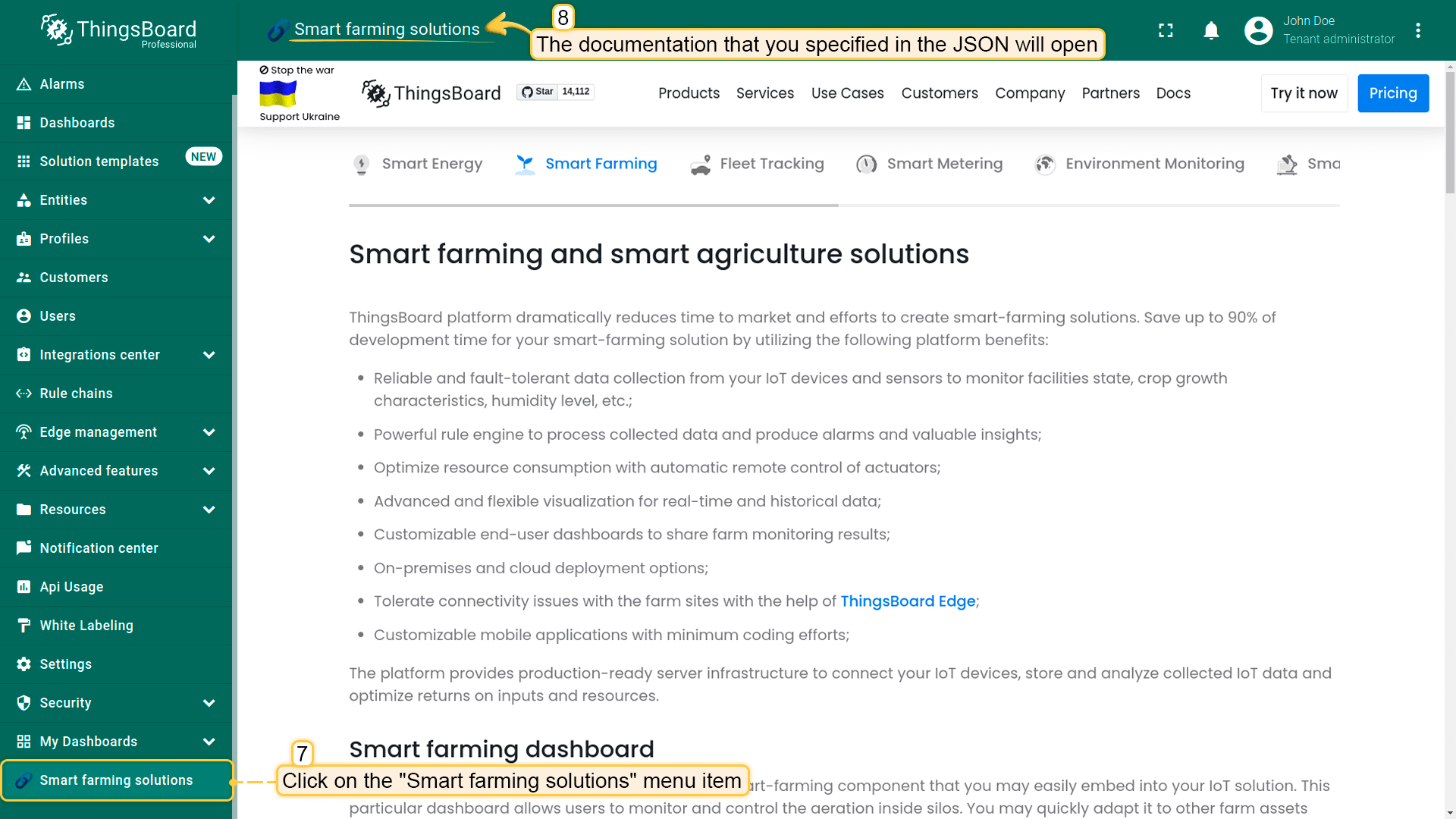Open the Users page
Image resolution: width=1456 pixels, height=819 pixels.
116,316
